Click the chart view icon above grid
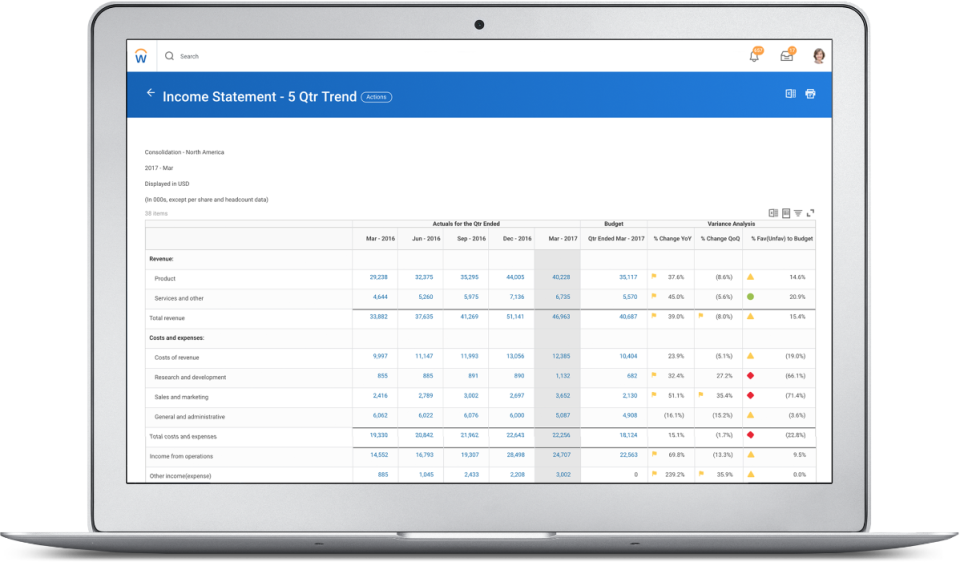The height and width of the screenshot is (570, 960). [786, 213]
